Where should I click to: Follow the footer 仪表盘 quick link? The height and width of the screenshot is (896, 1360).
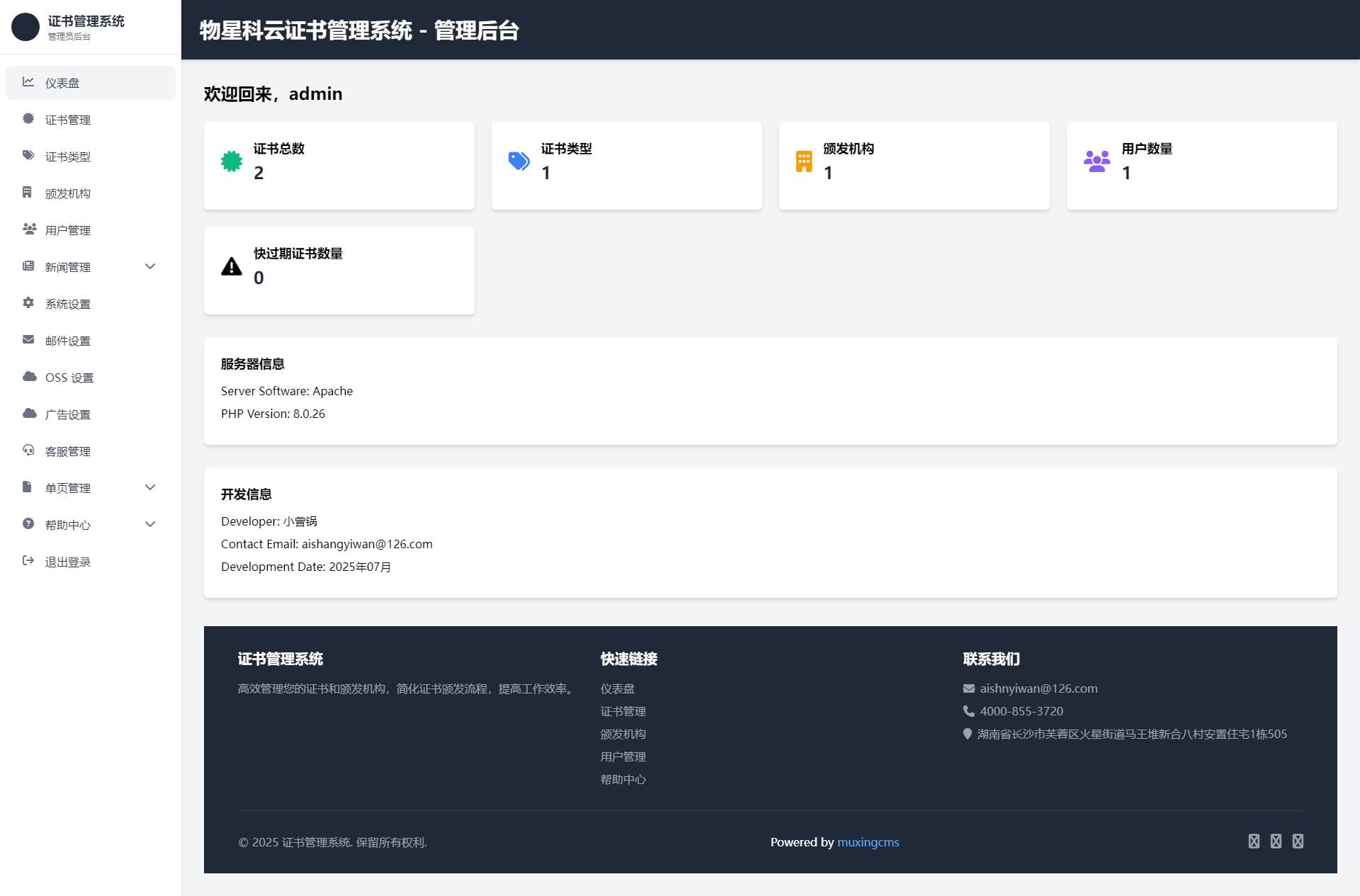[618, 688]
